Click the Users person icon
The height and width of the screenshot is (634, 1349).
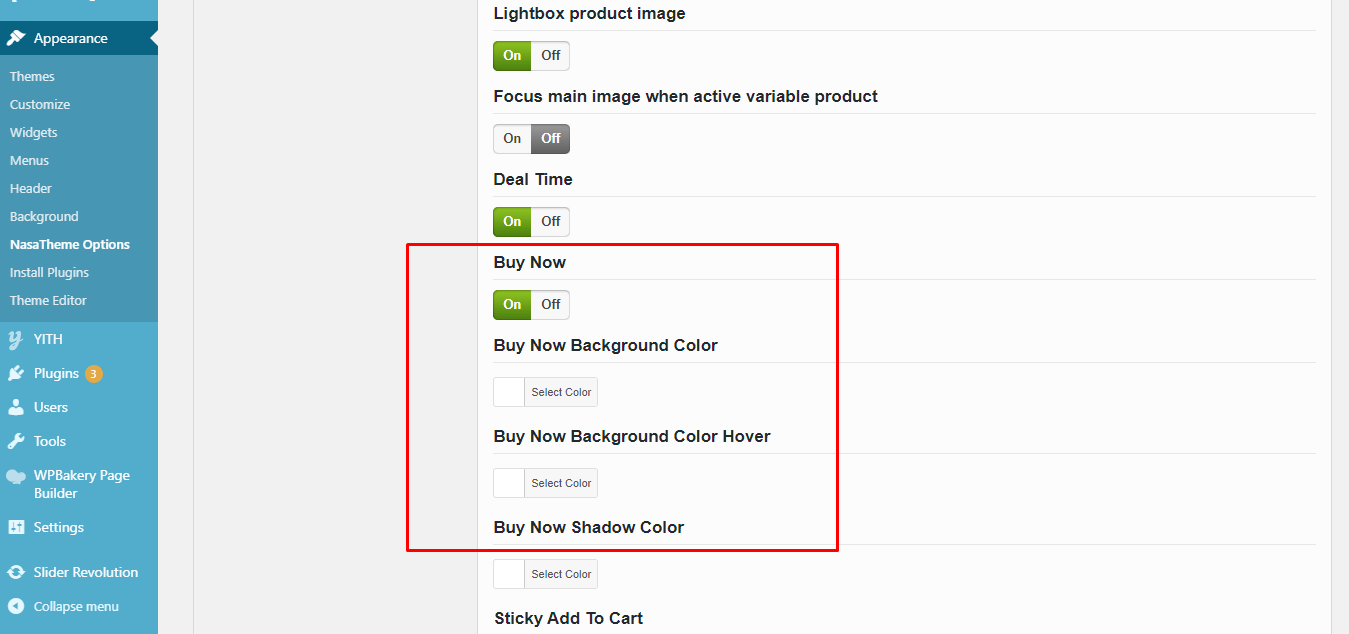pos(16,407)
